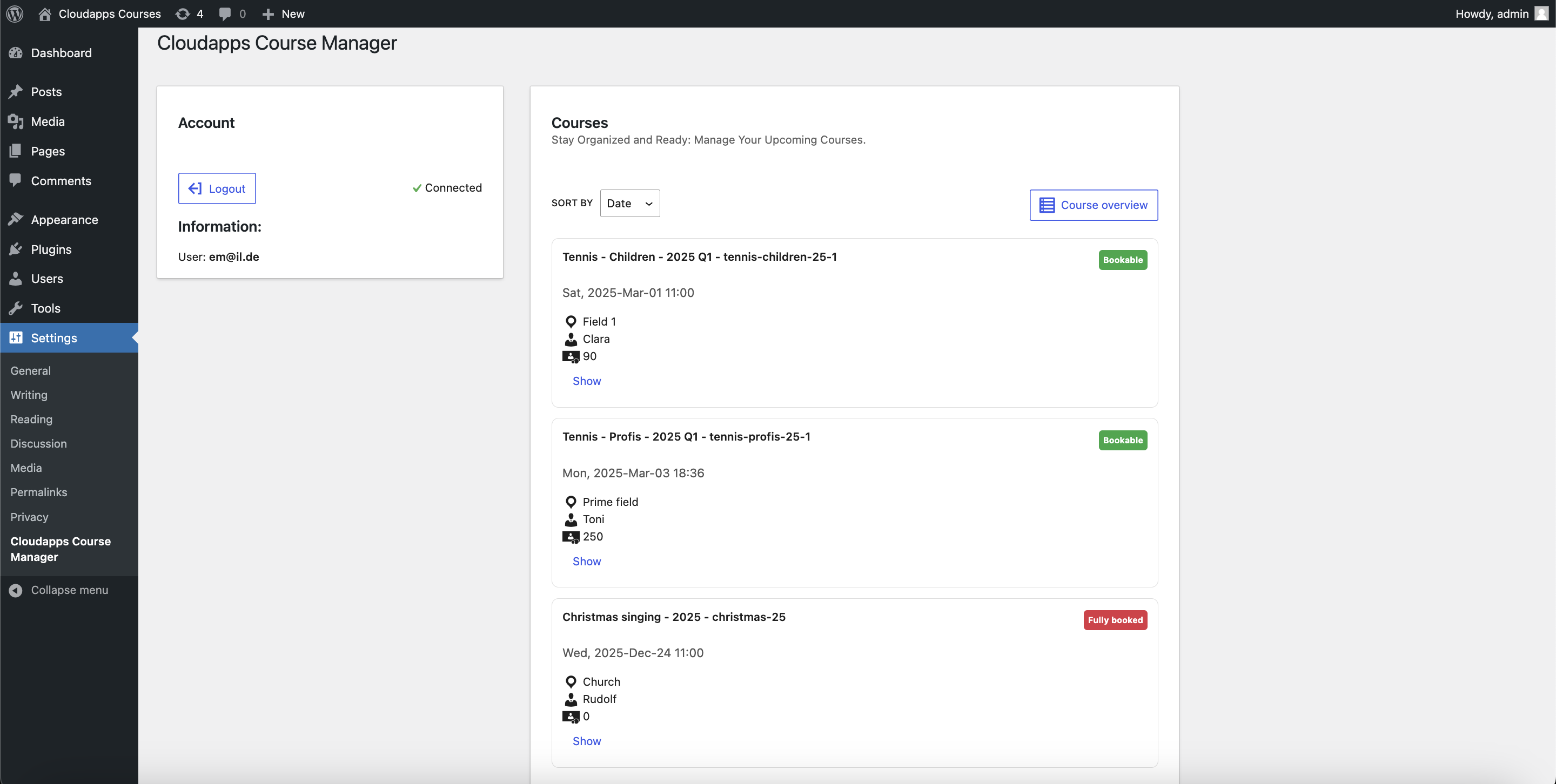Click the New content dropdown in admin bar
Screen dimensions: 1556x784
(x=283, y=13)
